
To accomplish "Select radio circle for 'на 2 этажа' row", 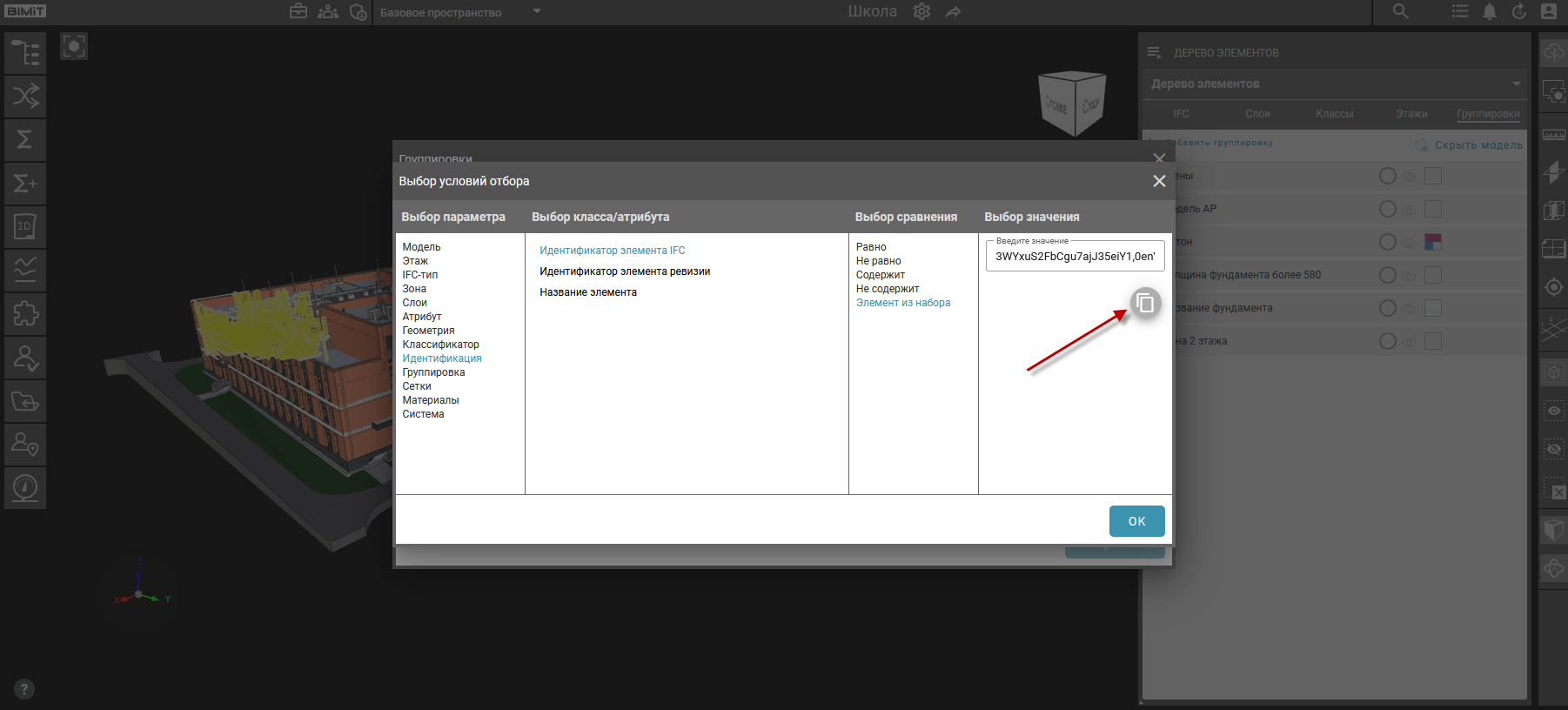I will pos(1388,341).
